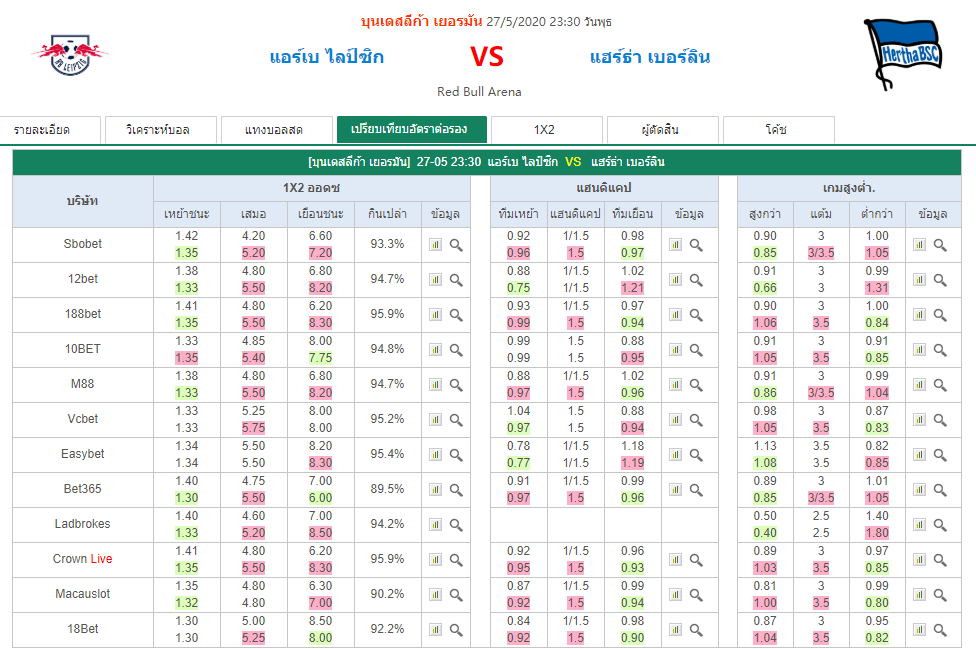Open the Ladbrokes 1X2 chart icon
Viewport: 976px width, 649px height.
[x=435, y=525]
